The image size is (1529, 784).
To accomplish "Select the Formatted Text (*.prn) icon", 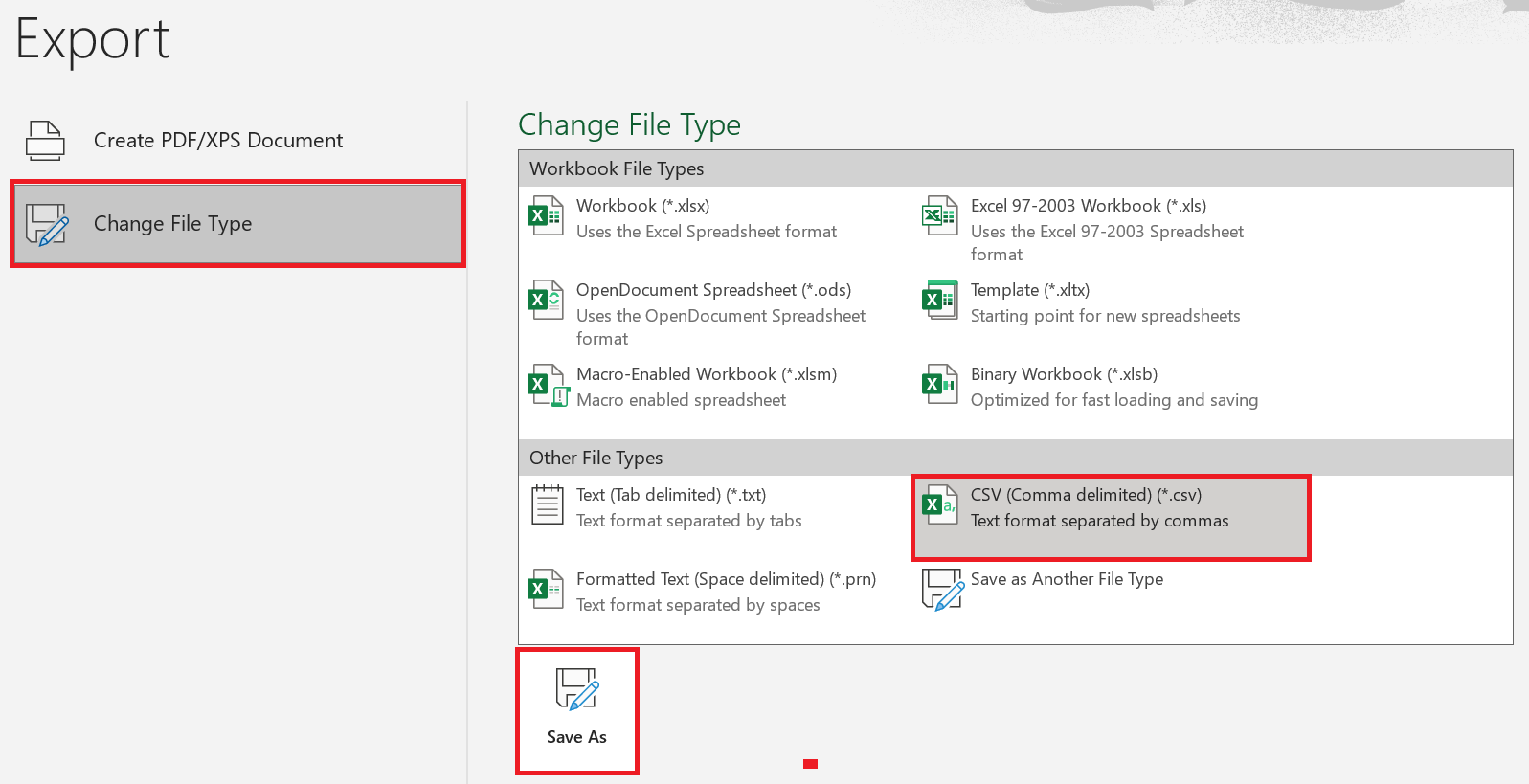I will pyautogui.click(x=546, y=589).
